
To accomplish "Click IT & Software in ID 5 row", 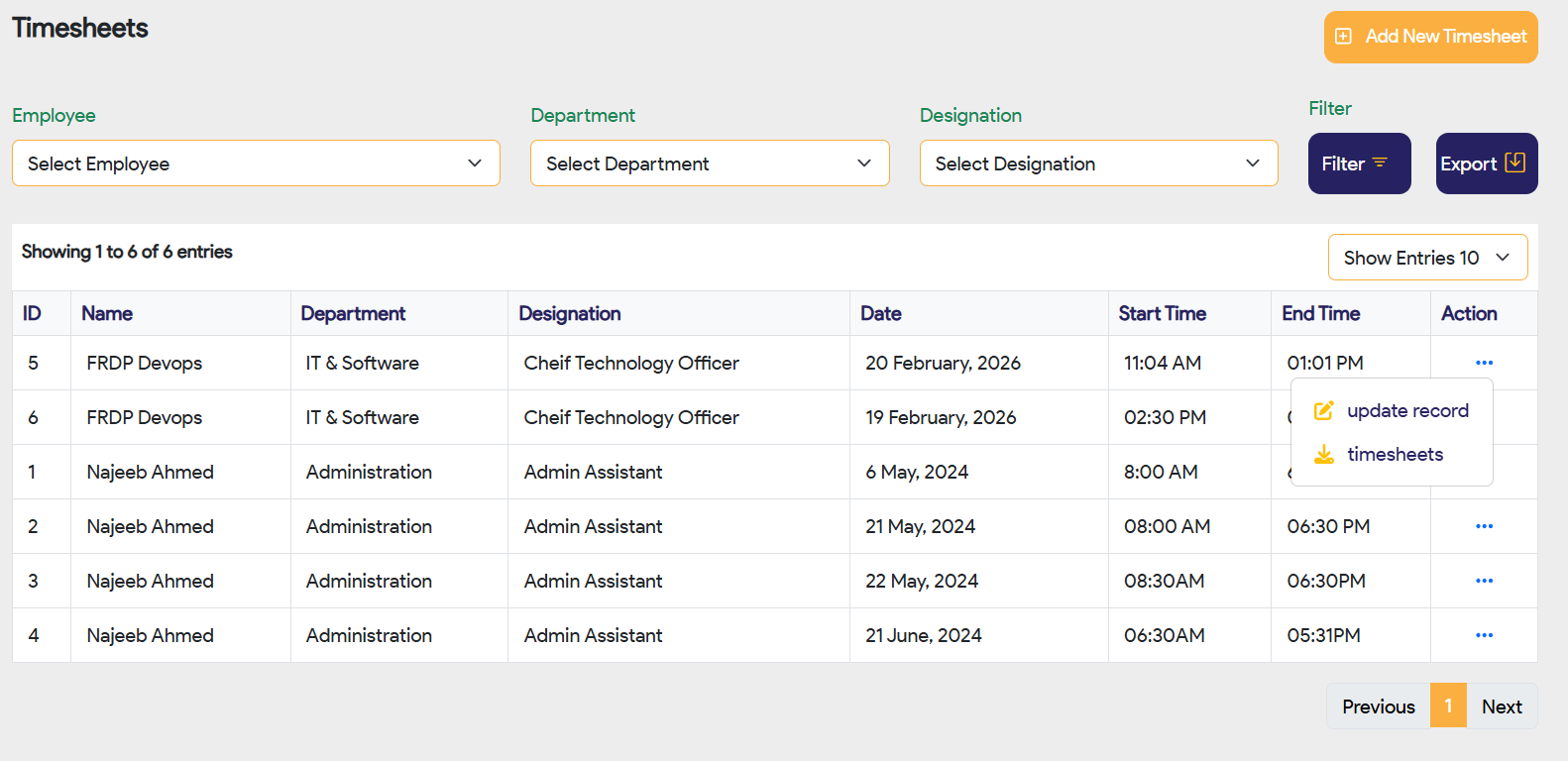I will pyautogui.click(x=363, y=363).
